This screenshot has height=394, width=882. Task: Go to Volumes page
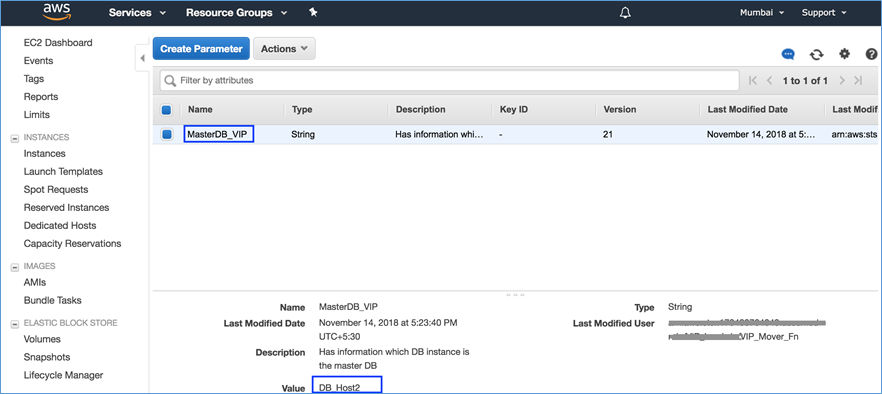pos(42,339)
